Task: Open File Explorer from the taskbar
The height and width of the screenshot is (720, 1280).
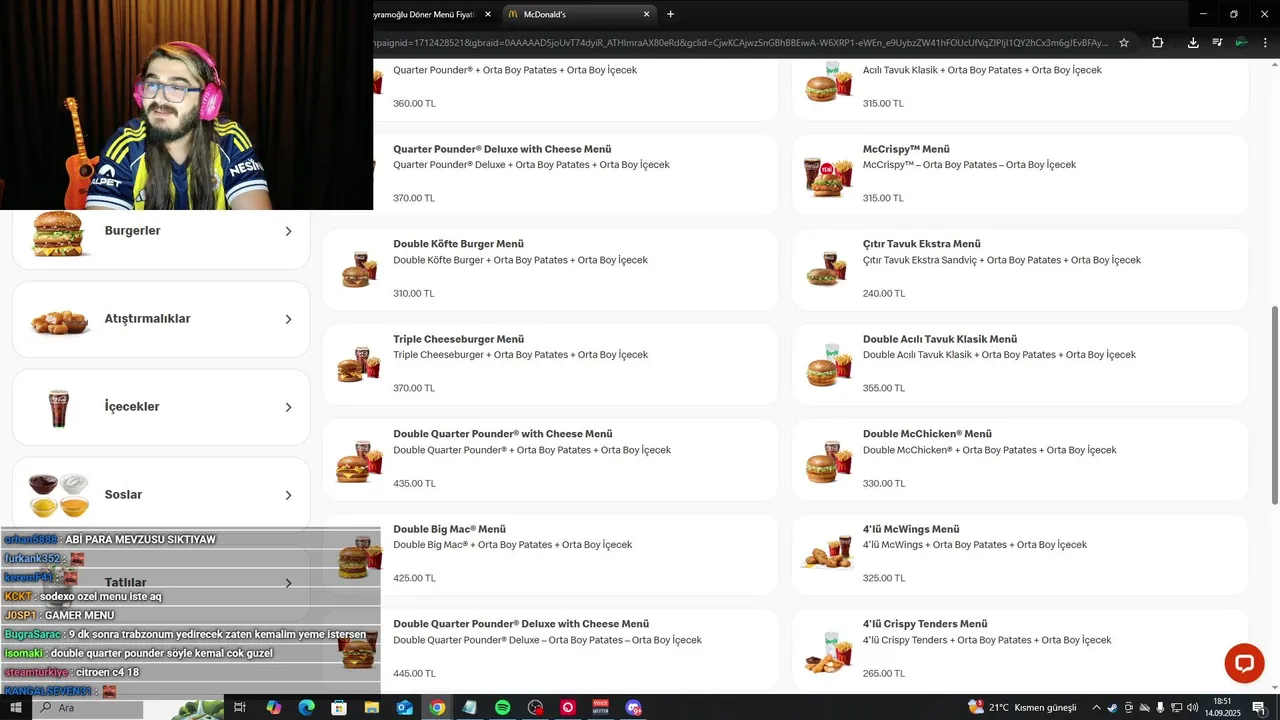Action: [x=372, y=707]
